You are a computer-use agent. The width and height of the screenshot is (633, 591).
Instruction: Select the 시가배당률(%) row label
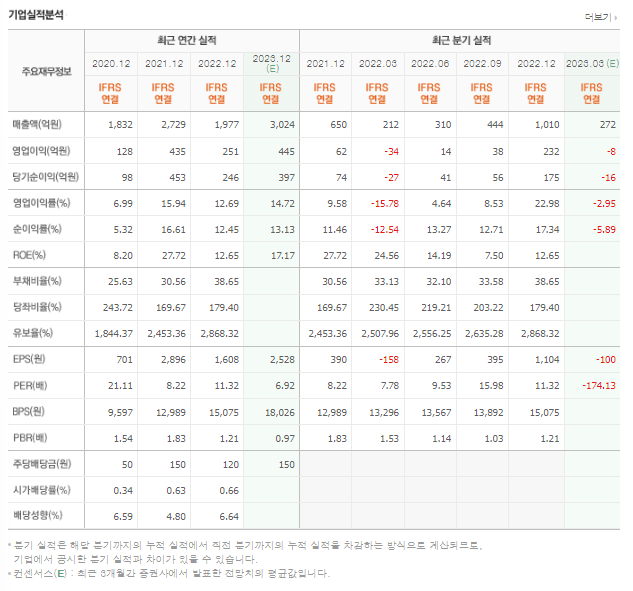point(42,490)
